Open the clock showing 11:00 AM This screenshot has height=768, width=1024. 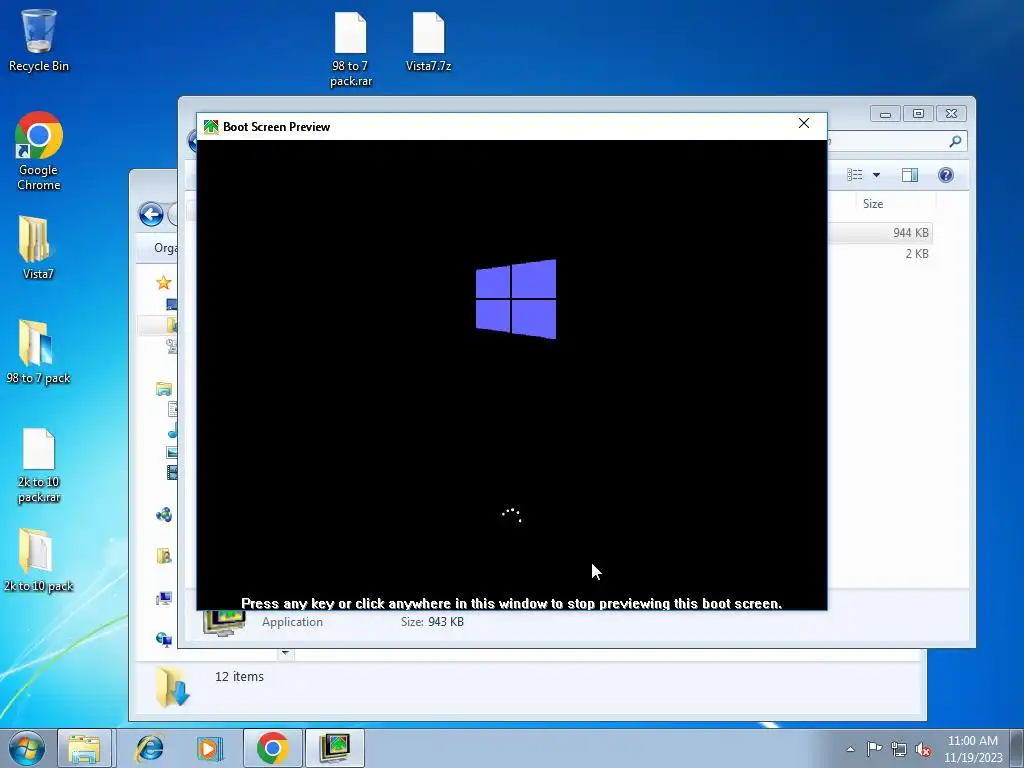click(972, 748)
